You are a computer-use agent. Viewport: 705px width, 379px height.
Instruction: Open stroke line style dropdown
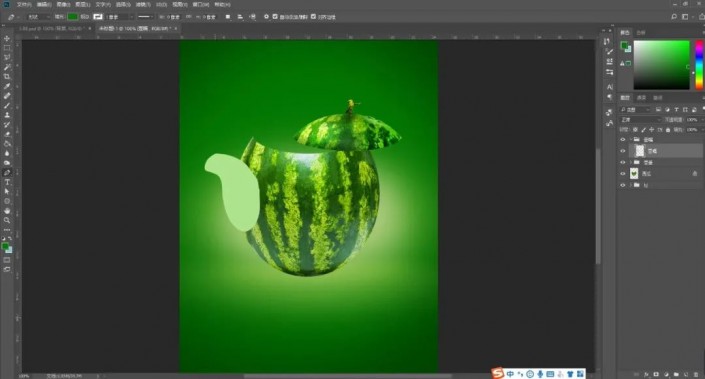pos(145,17)
